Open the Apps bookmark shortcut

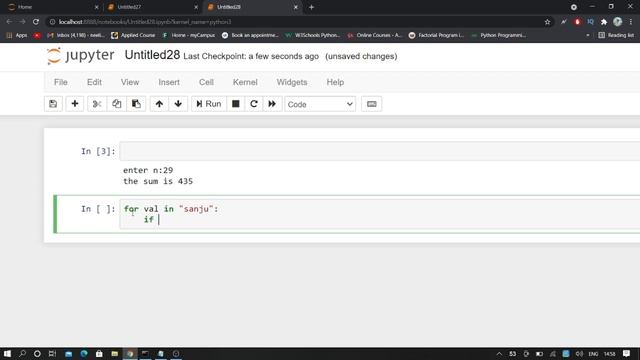coord(17,36)
